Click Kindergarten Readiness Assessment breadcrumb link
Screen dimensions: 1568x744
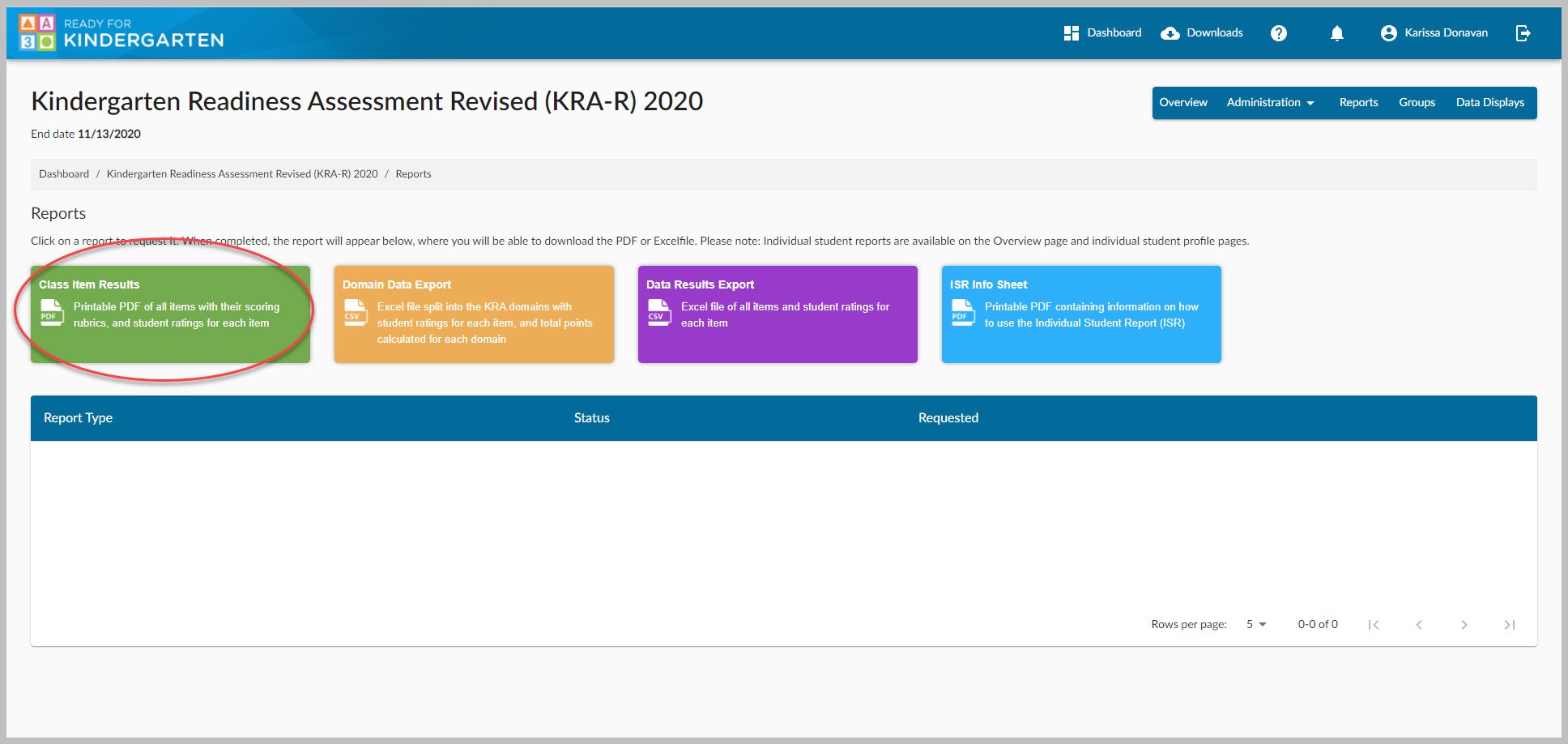(x=242, y=174)
